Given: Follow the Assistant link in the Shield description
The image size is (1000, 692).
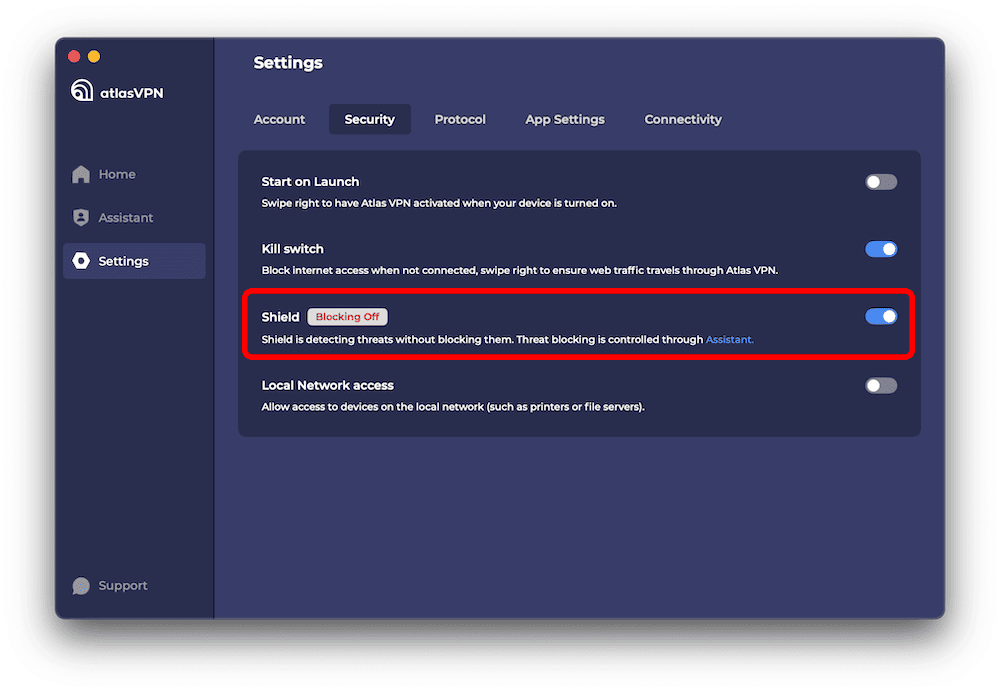Looking at the screenshot, I should pyautogui.click(x=729, y=340).
